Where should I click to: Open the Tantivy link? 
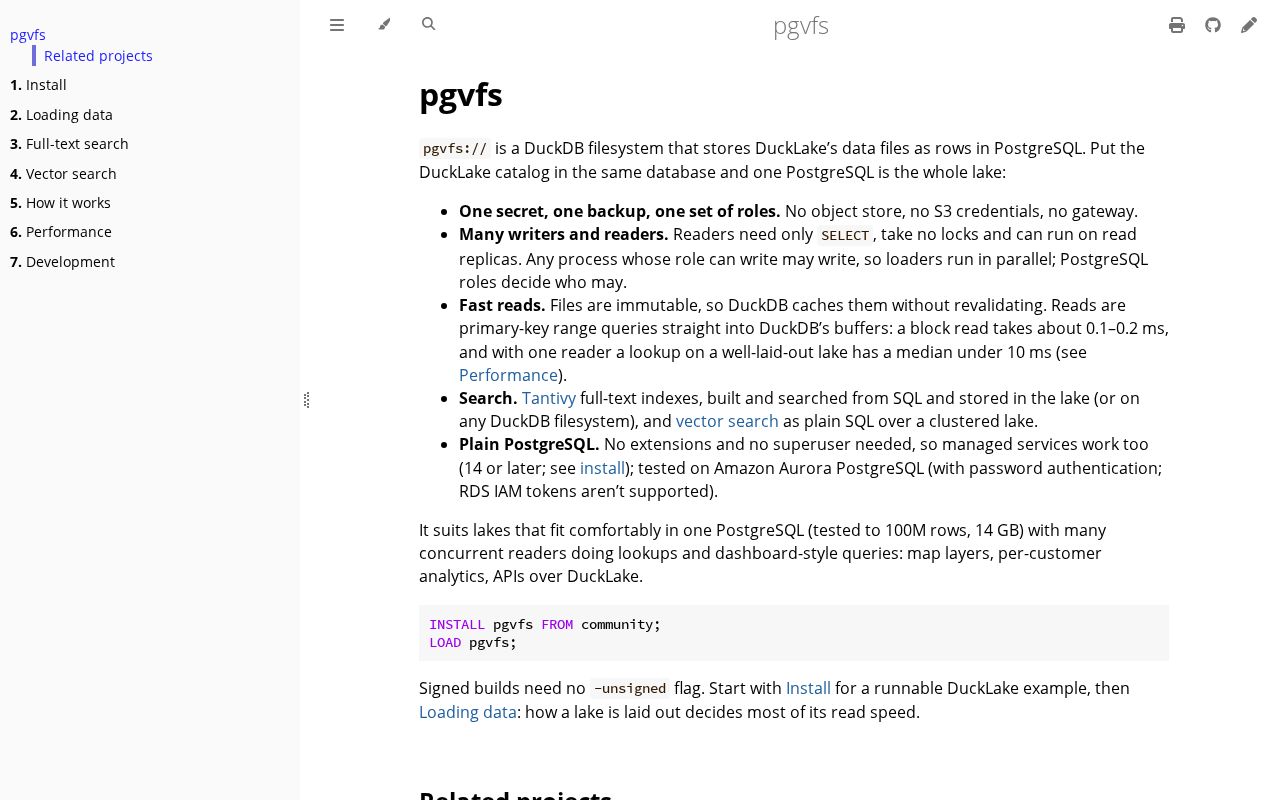[549, 398]
